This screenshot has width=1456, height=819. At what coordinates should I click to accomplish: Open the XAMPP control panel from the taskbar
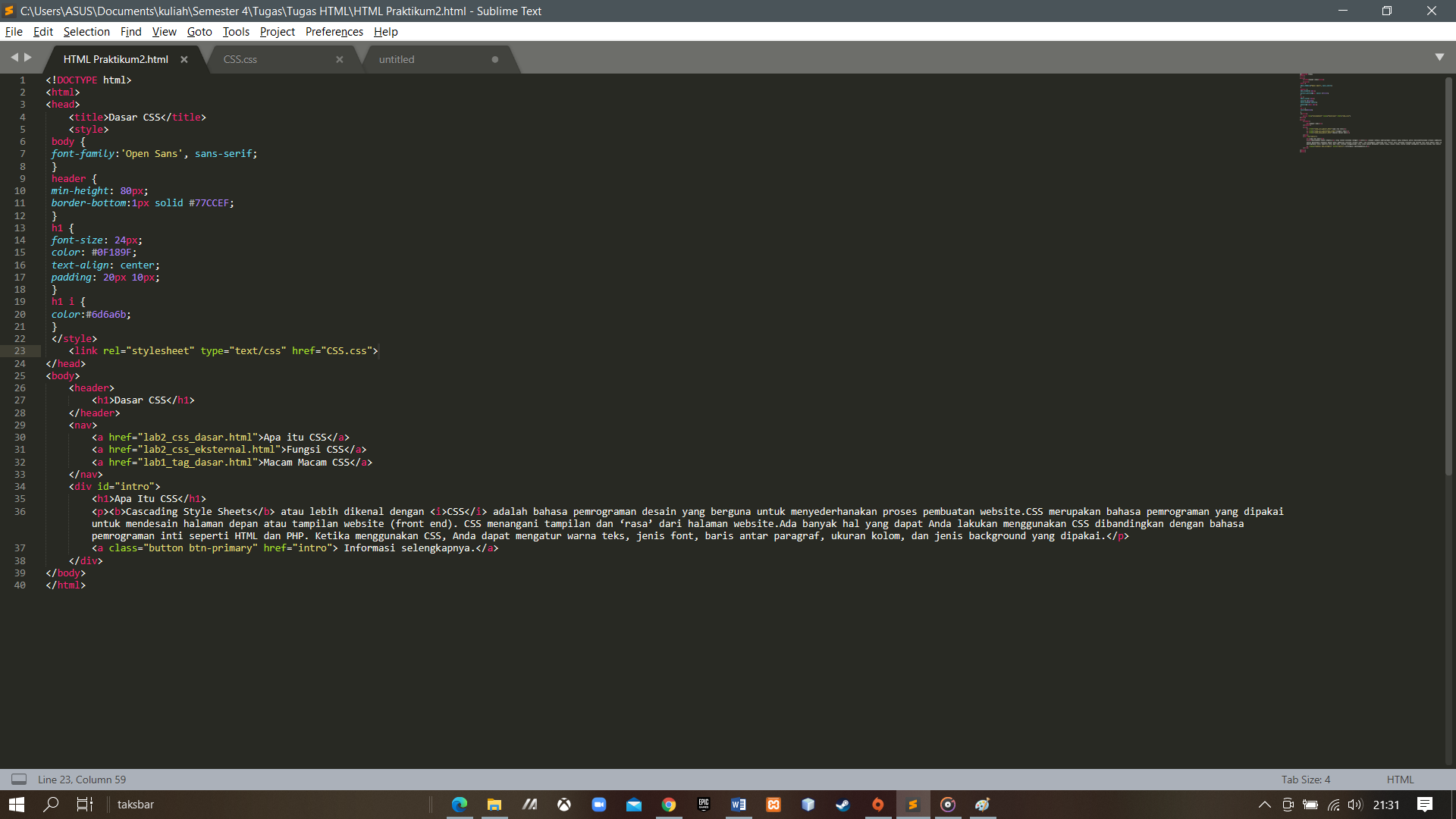(773, 805)
